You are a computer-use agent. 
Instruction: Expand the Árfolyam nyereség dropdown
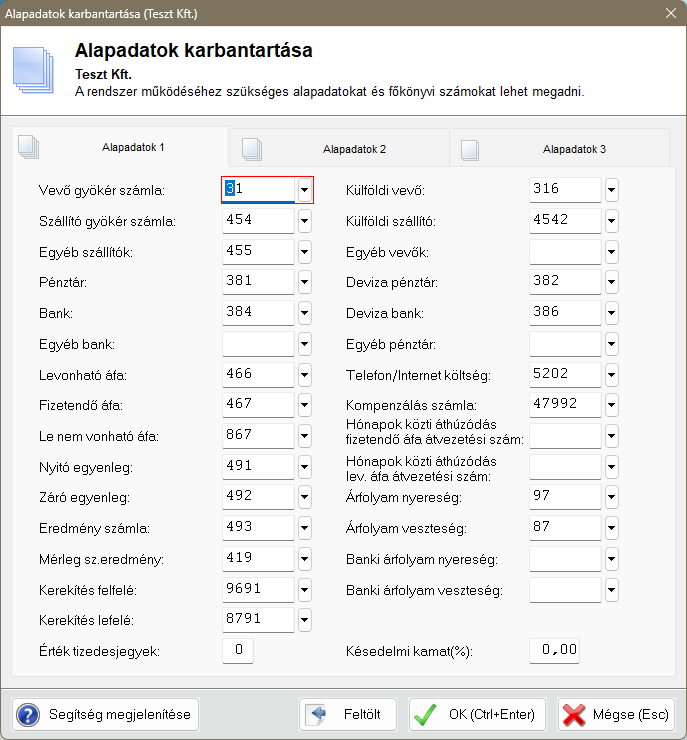(612, 497)
